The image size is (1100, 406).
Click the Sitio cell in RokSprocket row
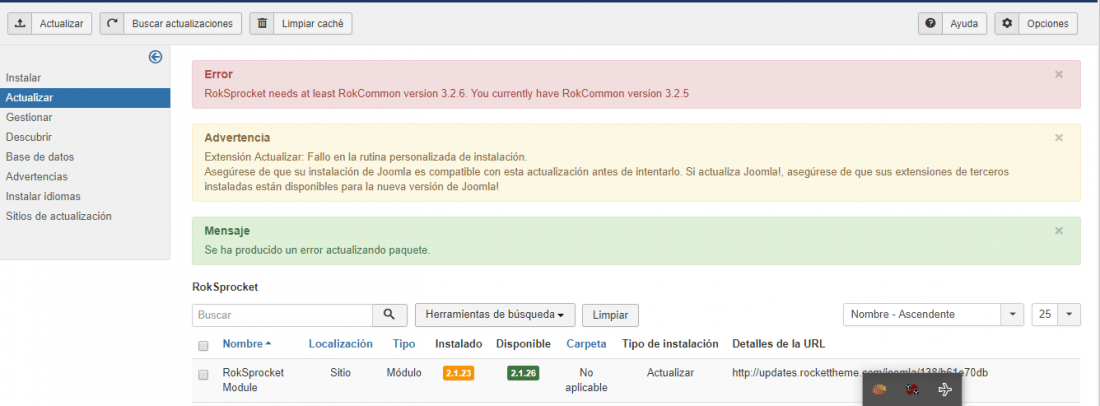click(x=340, y=372)
